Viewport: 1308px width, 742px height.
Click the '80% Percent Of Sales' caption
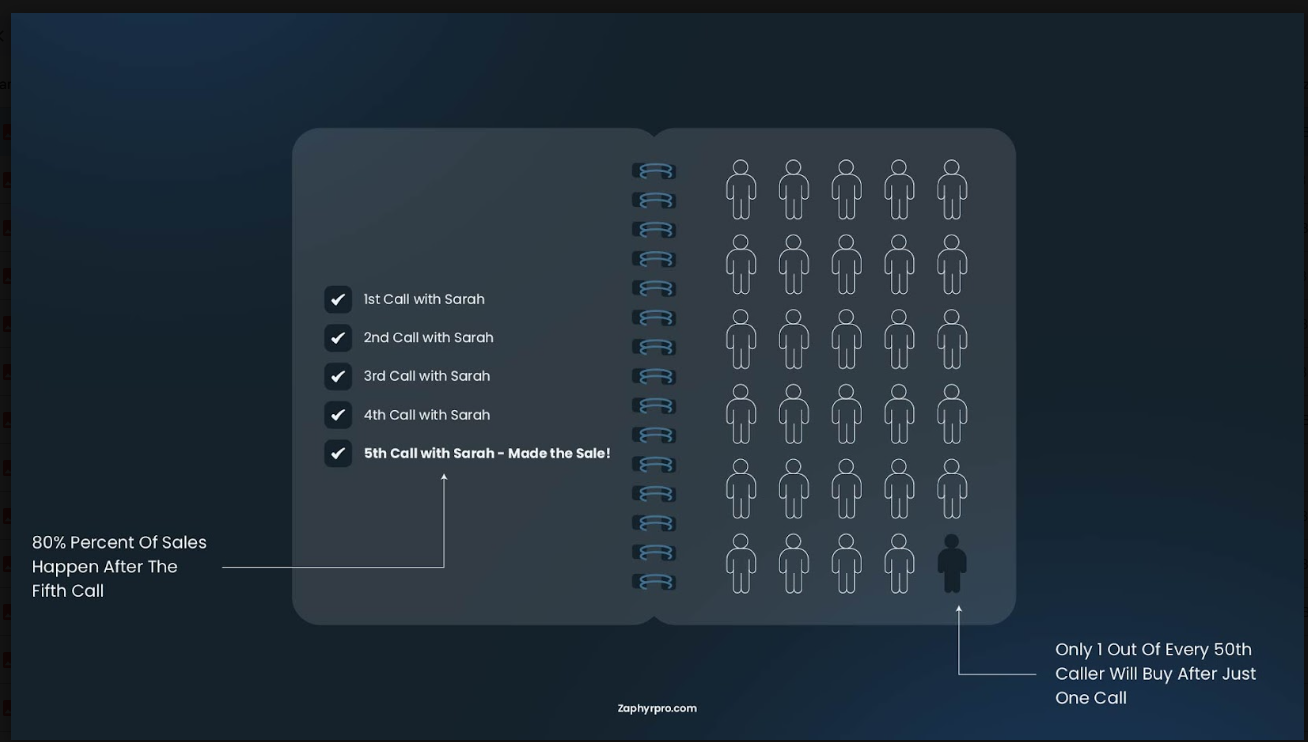[119, 566]
